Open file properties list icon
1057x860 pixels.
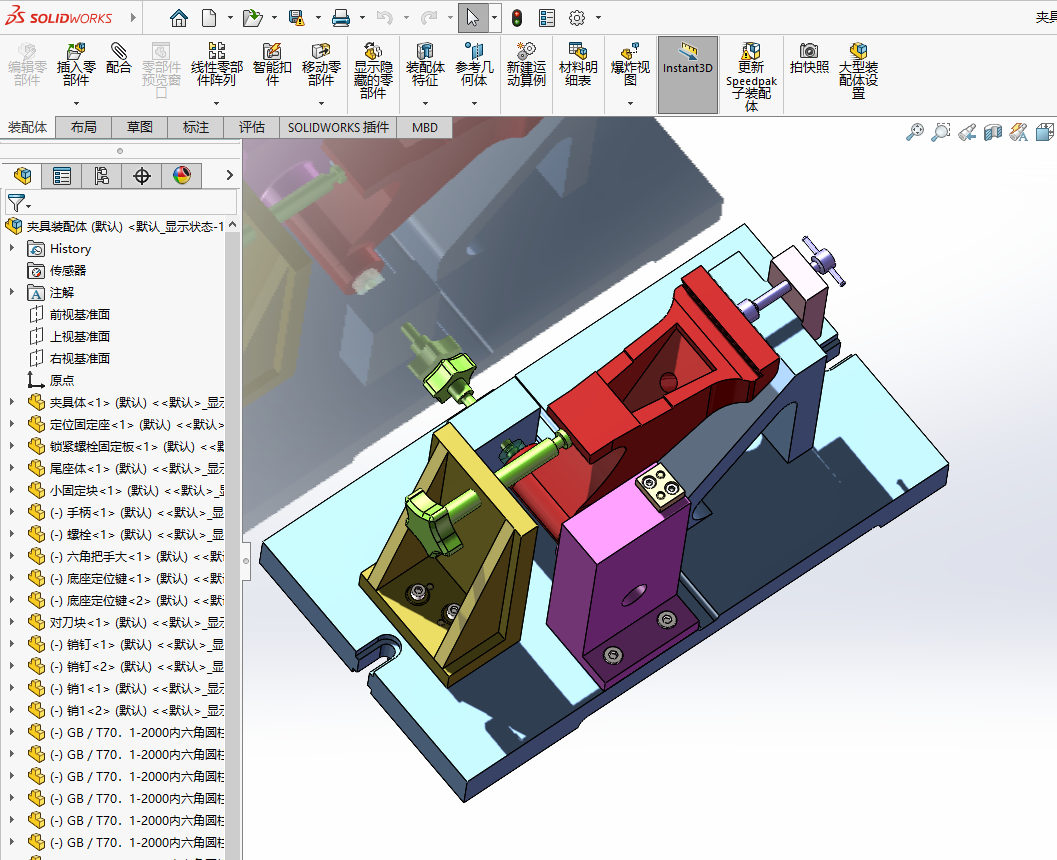pos(547,18)
